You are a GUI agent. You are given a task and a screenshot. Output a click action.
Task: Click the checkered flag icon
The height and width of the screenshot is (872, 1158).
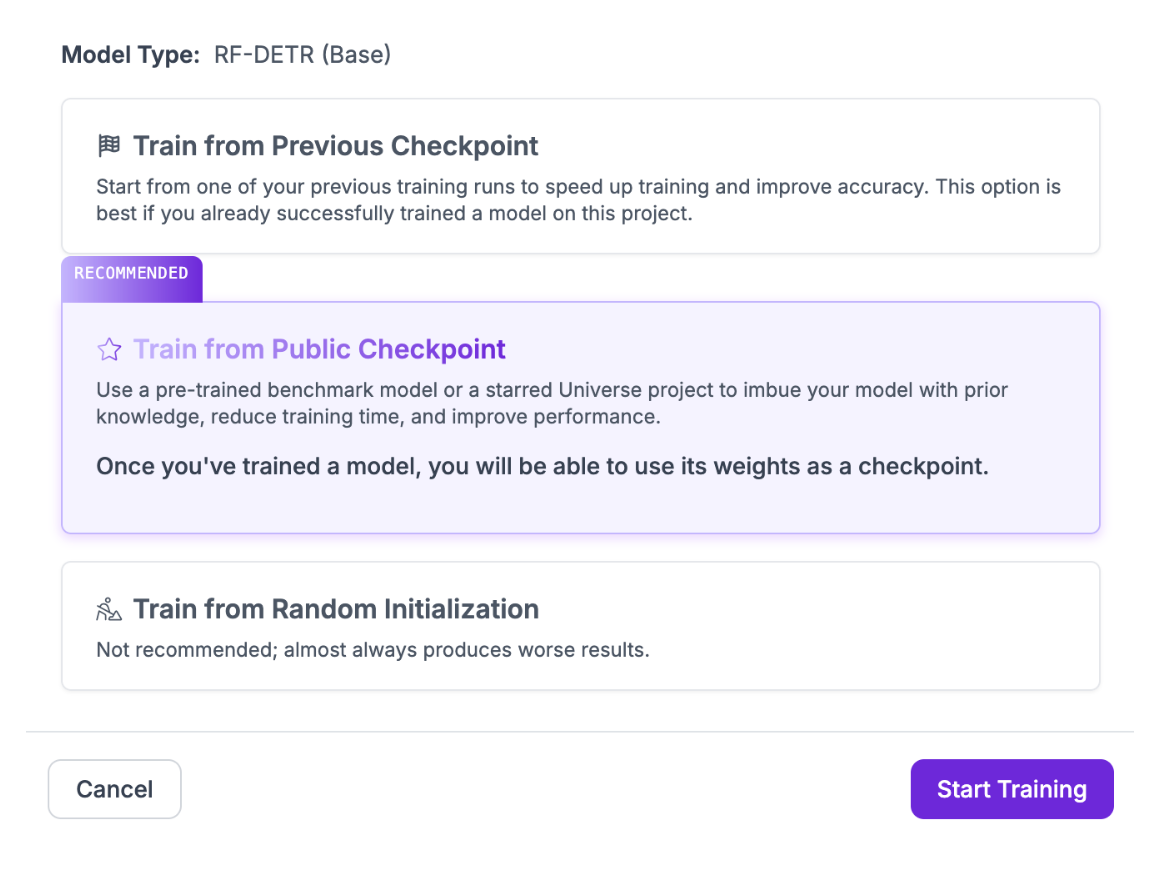tap(108, 146)
